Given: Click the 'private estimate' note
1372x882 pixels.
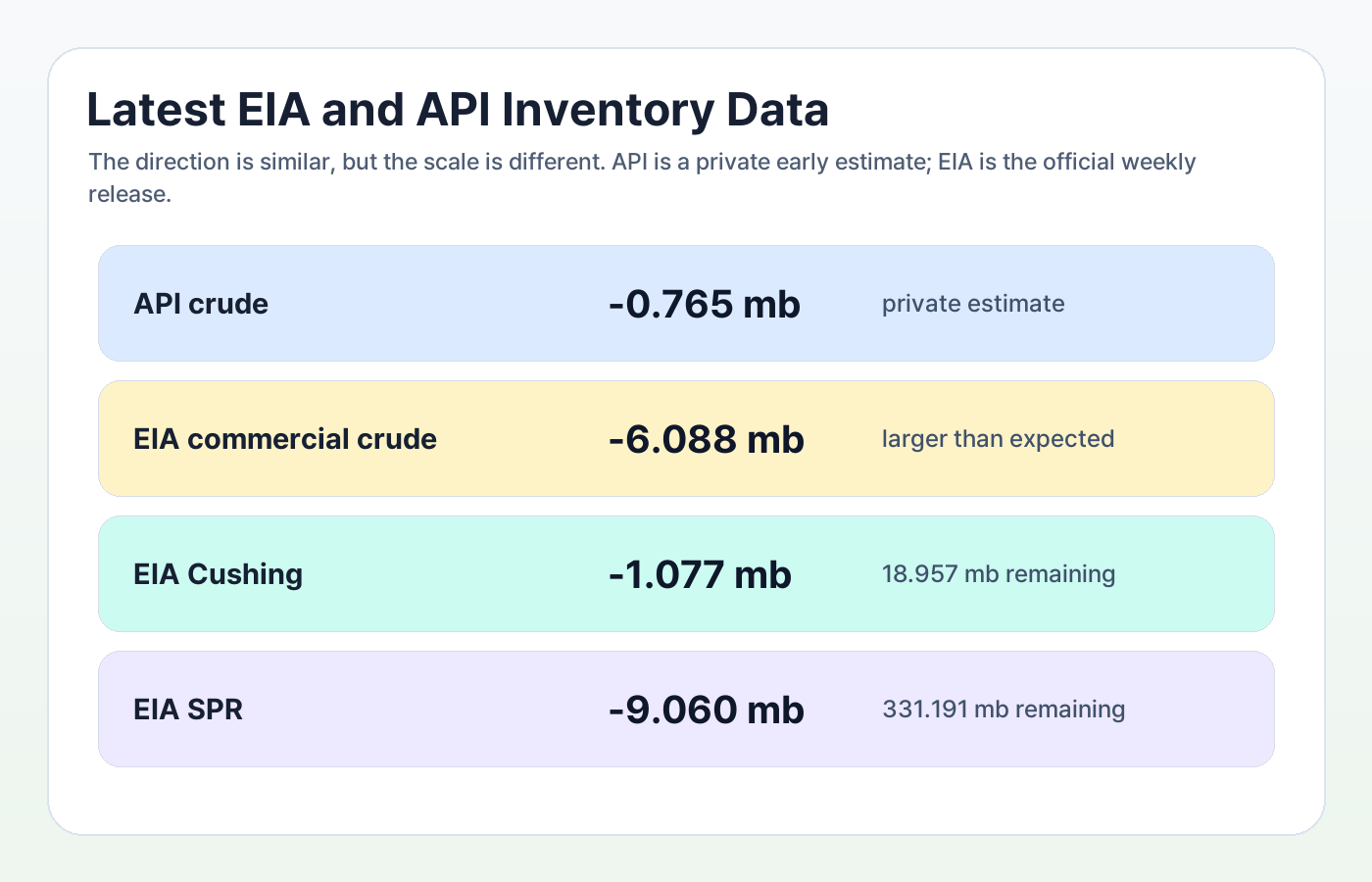Looking at the screenshot, I should (973, 304).
